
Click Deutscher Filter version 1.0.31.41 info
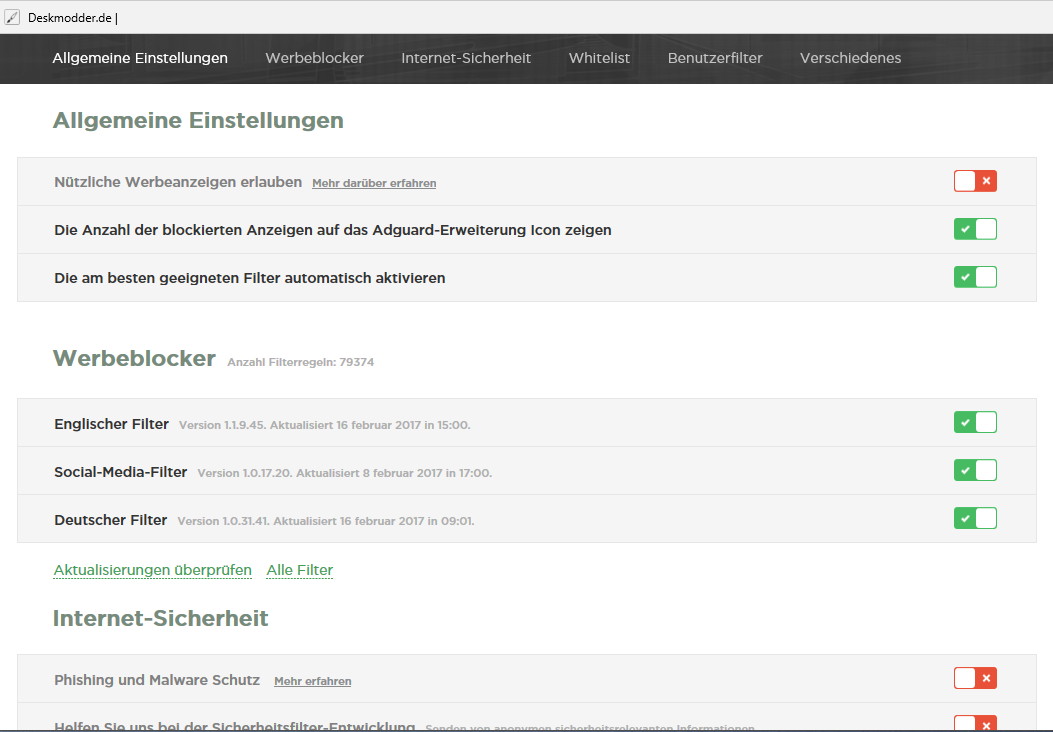[326, 521]
